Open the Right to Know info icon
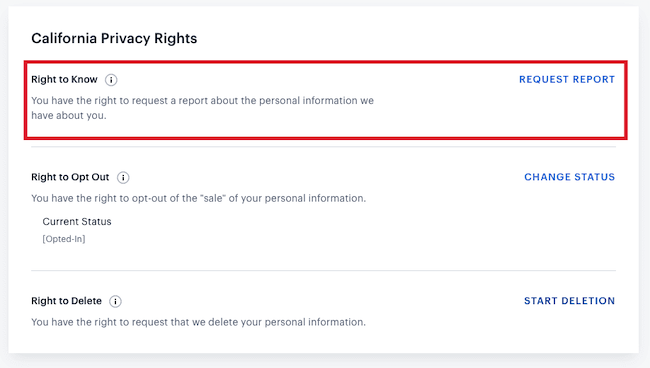Screen dimensions: 650x368 point(111,80)
